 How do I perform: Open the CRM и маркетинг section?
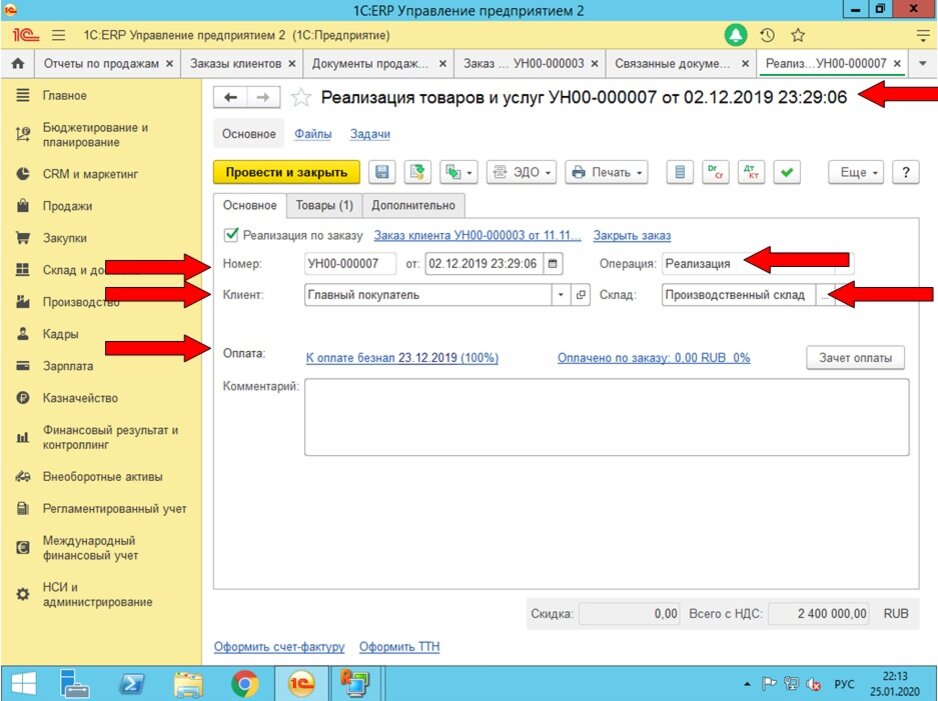tap(90, 174)
